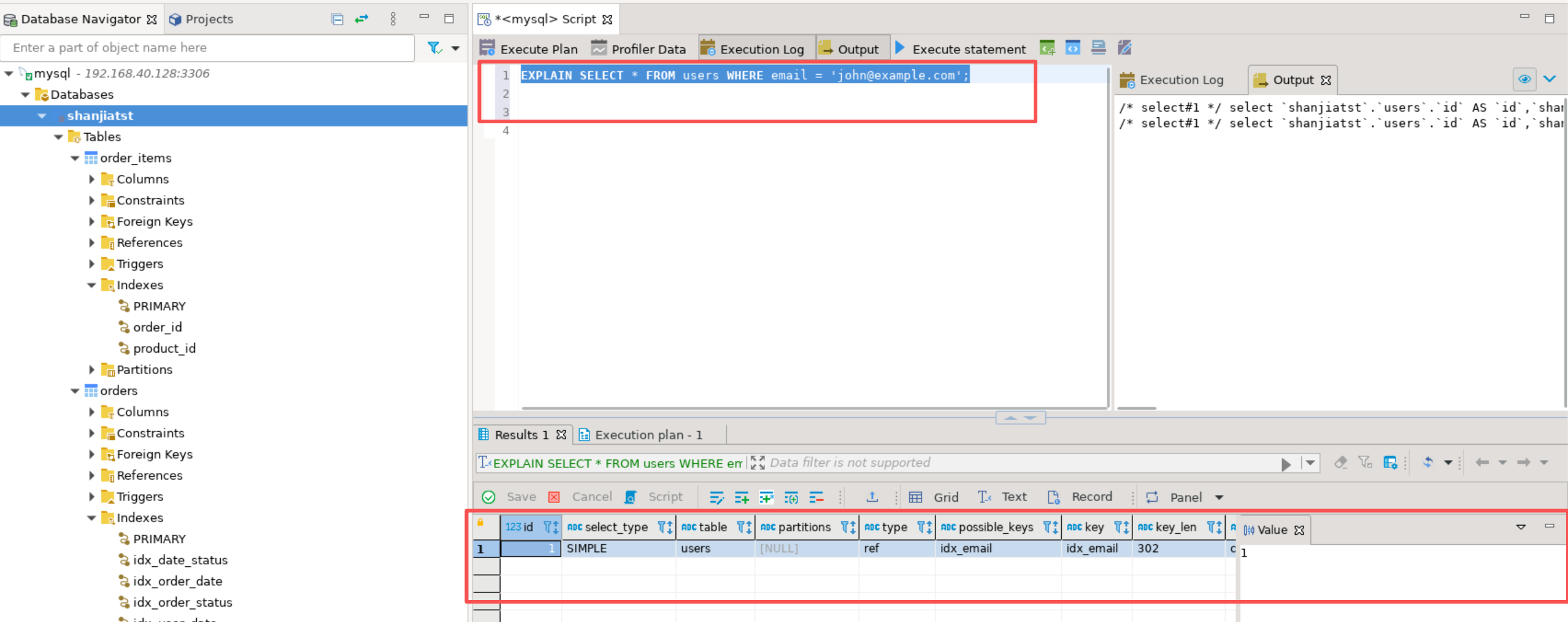Close the Output panel tab

click(1326, 80)
